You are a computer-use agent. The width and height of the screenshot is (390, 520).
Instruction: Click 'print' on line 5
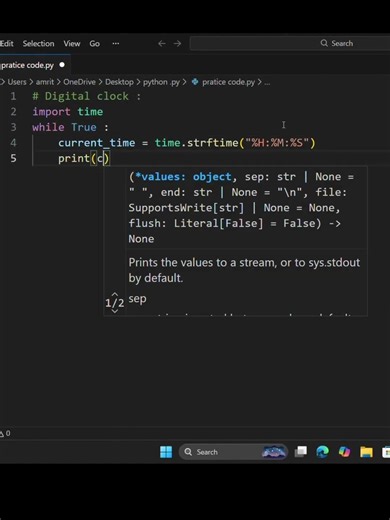pos(74,159)
